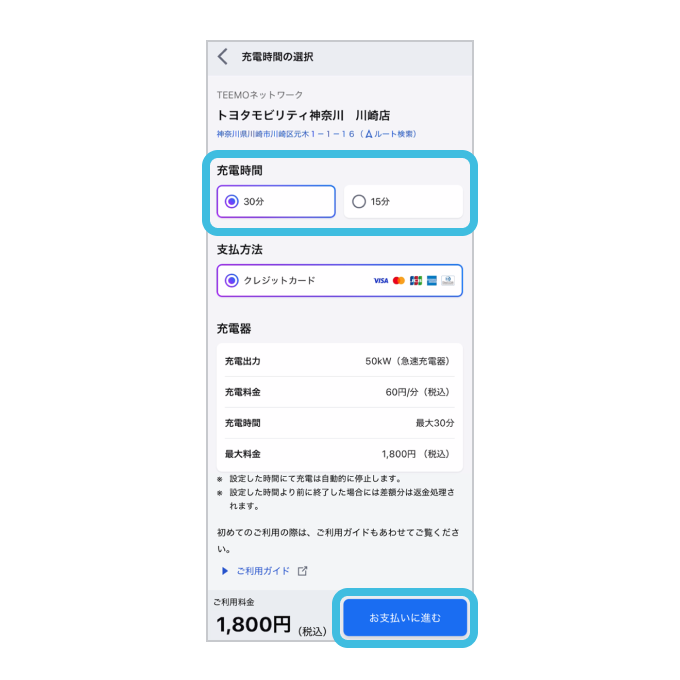Select the 15分 charging time option

[x=403, y=201]
